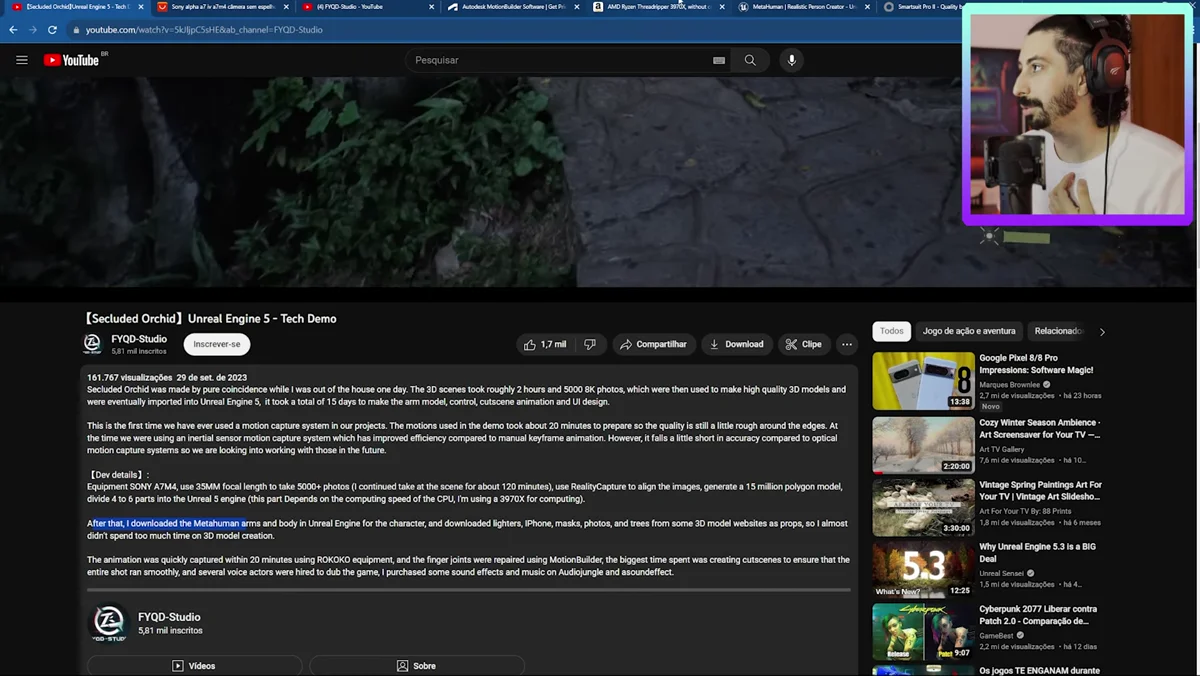The width and height of the screenshot is (1200, 676).
Task: Like the video with thumbs up
Action: [545, 344]
